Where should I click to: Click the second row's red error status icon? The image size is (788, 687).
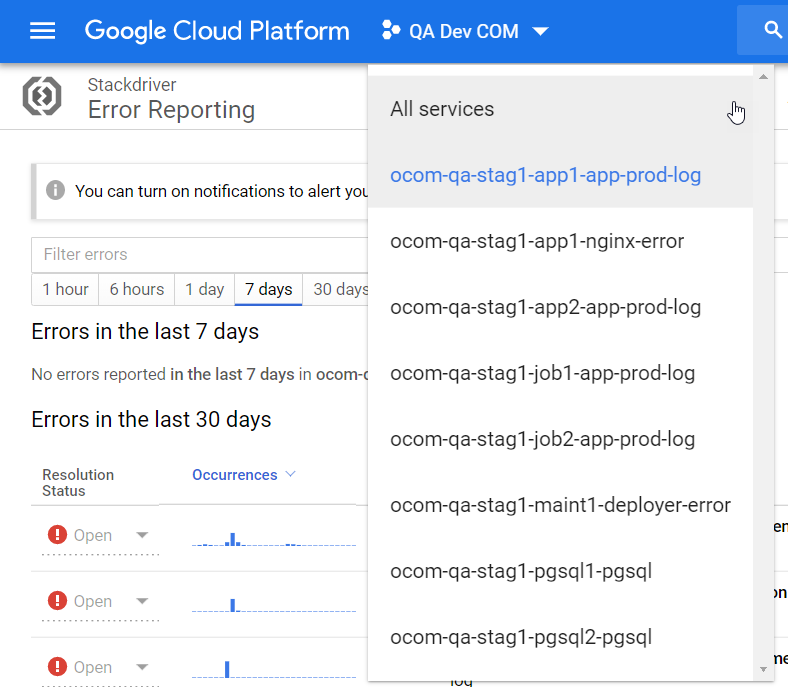[58, 601]
